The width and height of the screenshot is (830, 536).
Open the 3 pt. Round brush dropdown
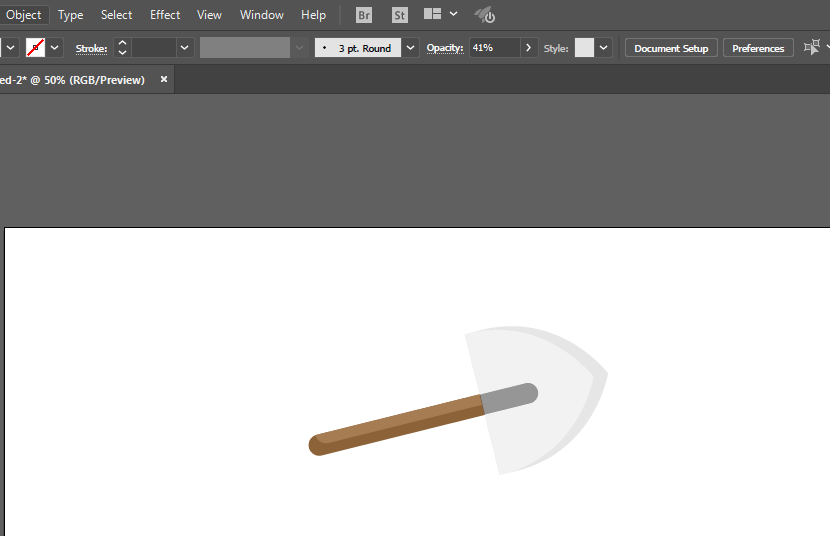(410, 48)
